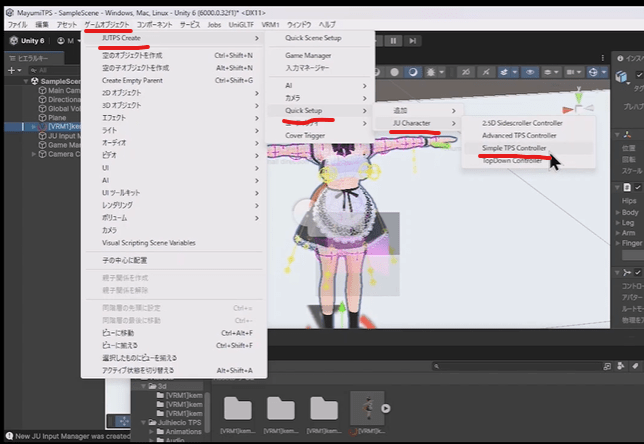Select Simple TPS Controller in submenu
The height and width of the screenshot is (444, 644).
(x=514, y=148)
